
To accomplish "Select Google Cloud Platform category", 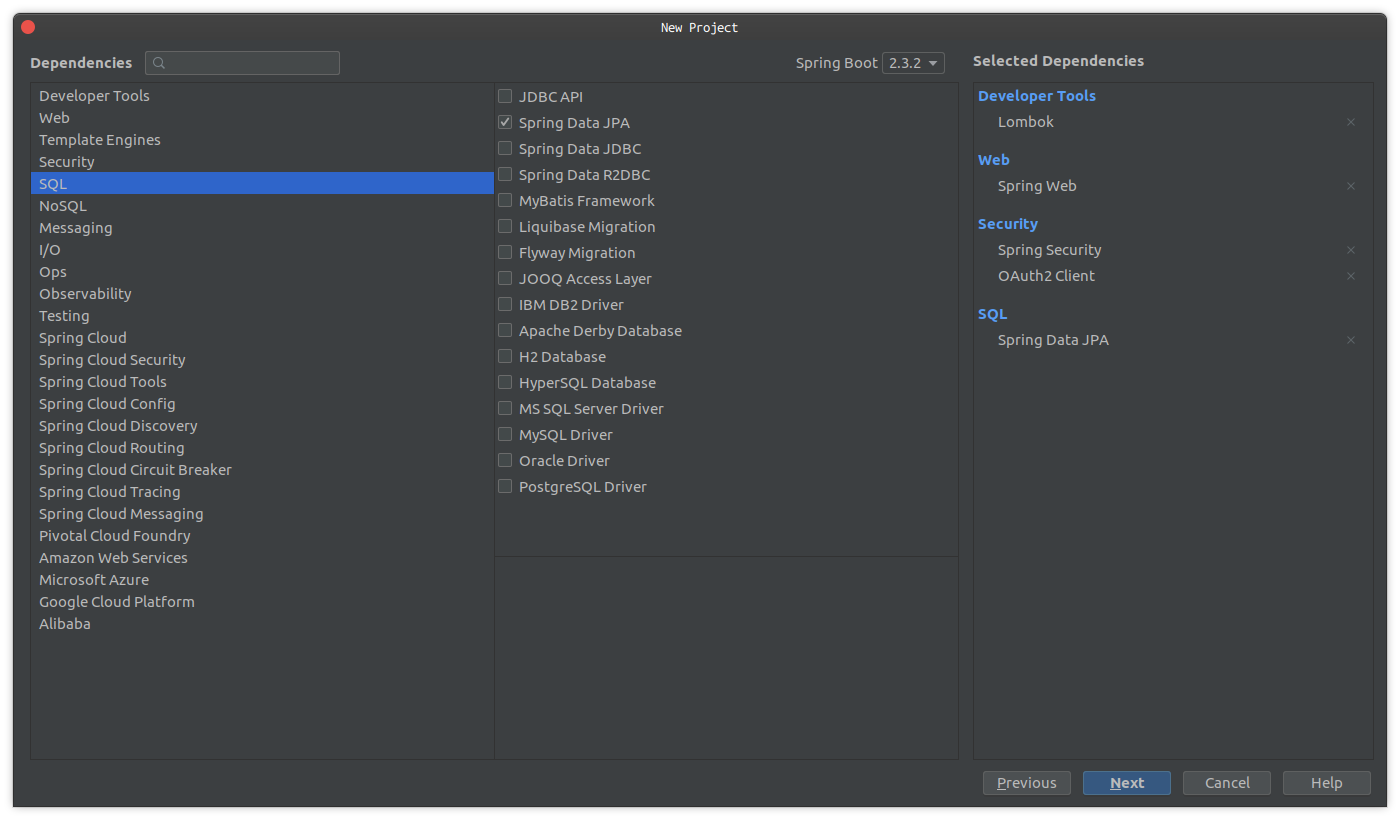I will coord(262,602).
